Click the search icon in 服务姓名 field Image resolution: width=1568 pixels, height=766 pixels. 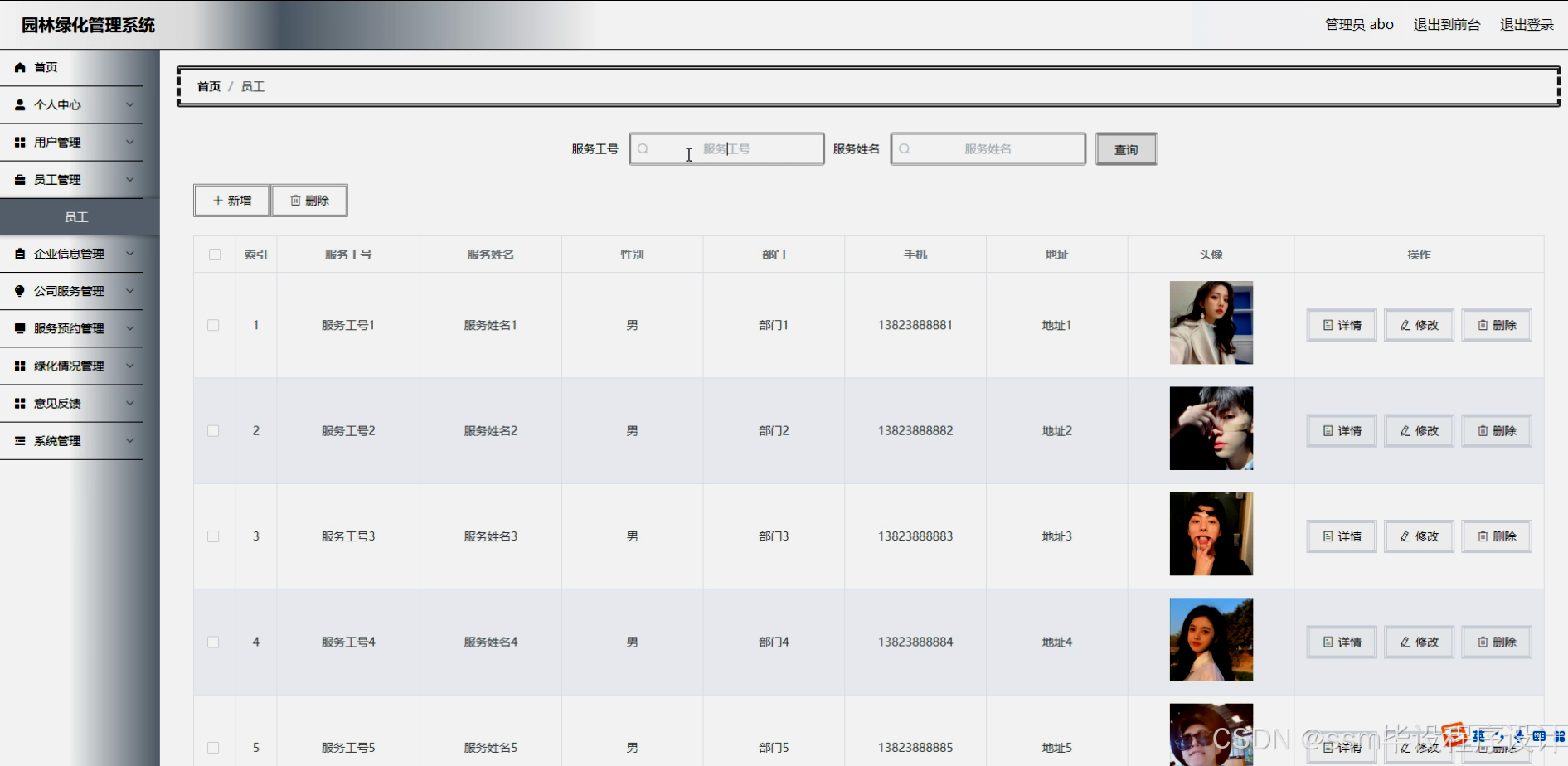pos(905,149)
